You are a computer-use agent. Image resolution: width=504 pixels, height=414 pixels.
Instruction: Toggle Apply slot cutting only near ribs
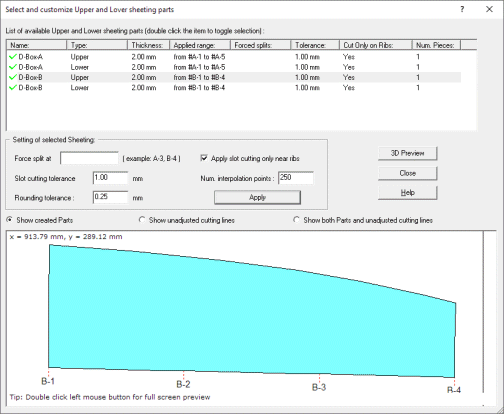204,158
